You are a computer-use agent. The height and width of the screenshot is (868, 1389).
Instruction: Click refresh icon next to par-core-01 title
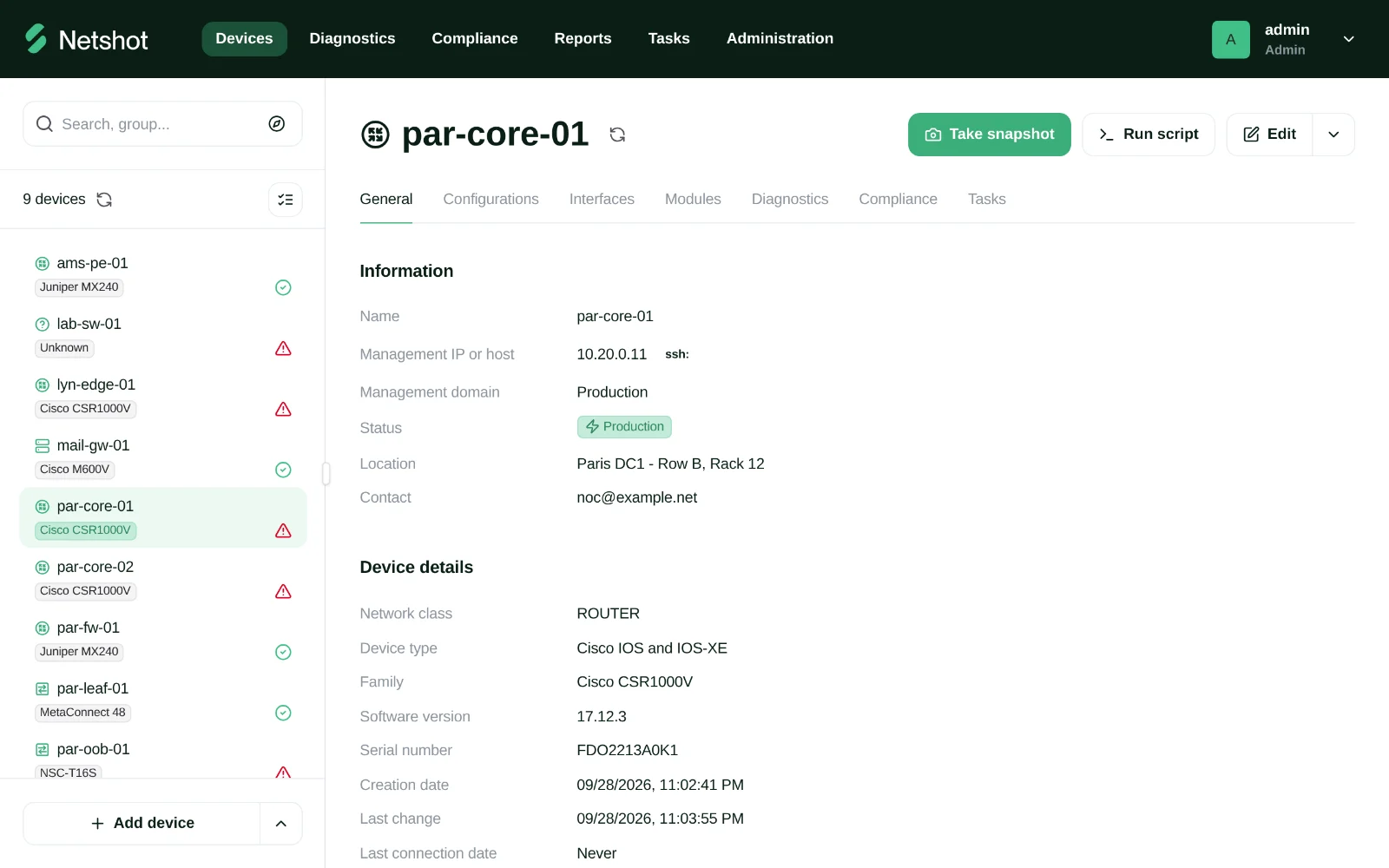pyautogui.click(x=617, y=135)
